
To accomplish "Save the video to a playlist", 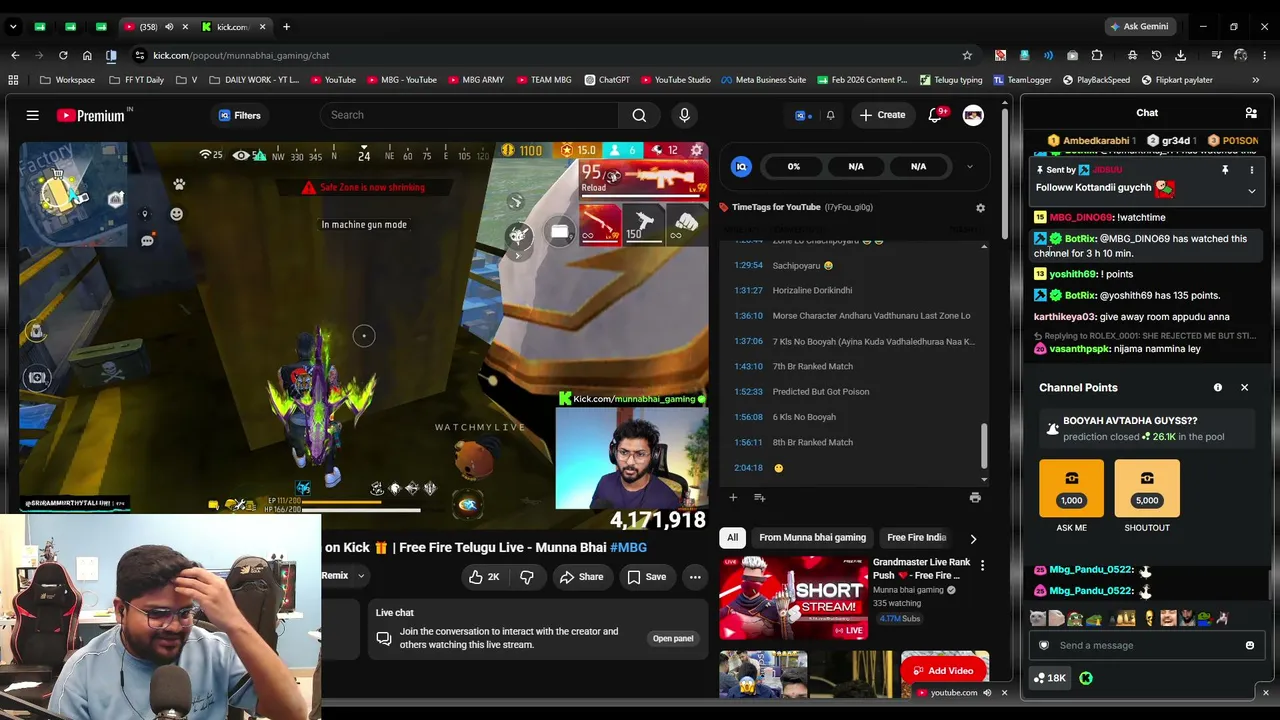I will 646,577.
